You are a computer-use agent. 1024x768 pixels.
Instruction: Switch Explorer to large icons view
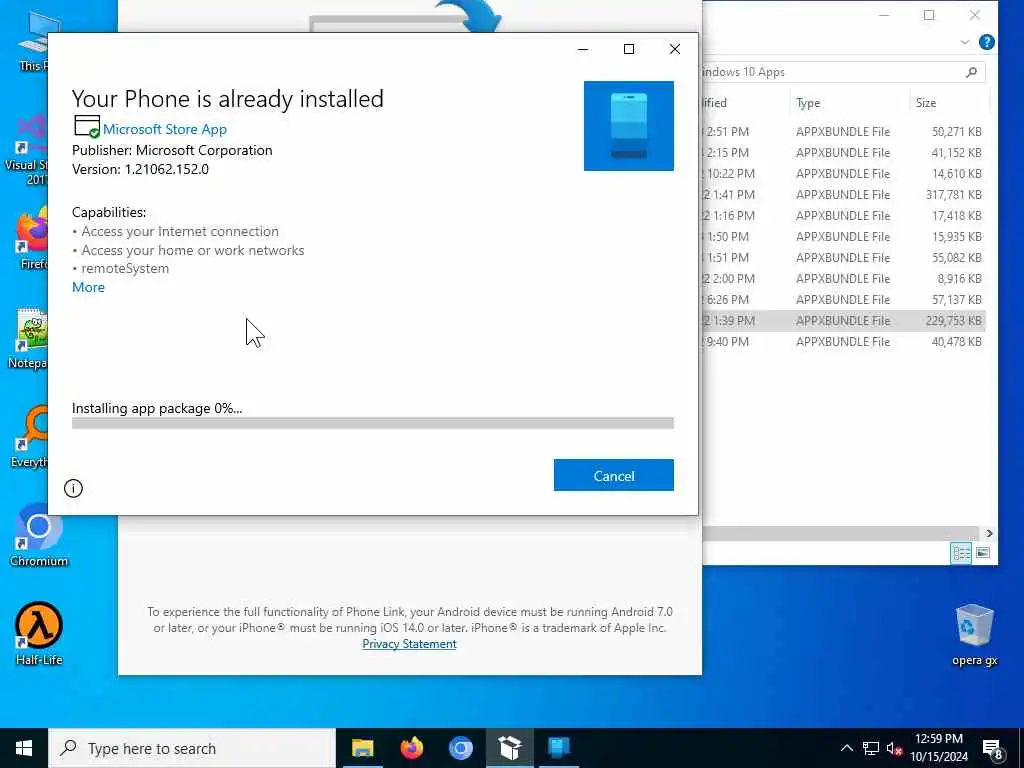(983, 553)
